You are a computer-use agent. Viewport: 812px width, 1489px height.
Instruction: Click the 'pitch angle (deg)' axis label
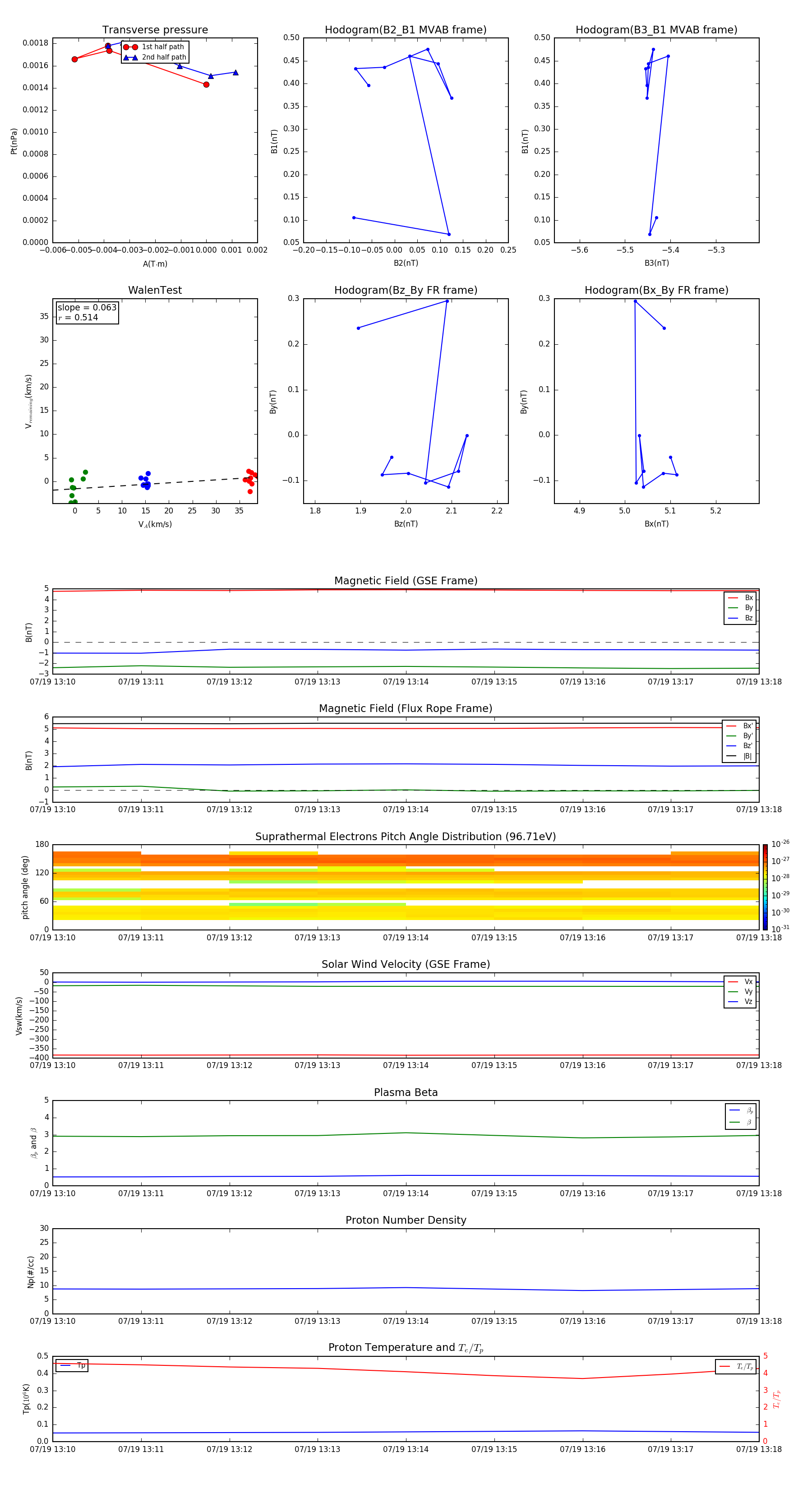click(x=25, y=887)
